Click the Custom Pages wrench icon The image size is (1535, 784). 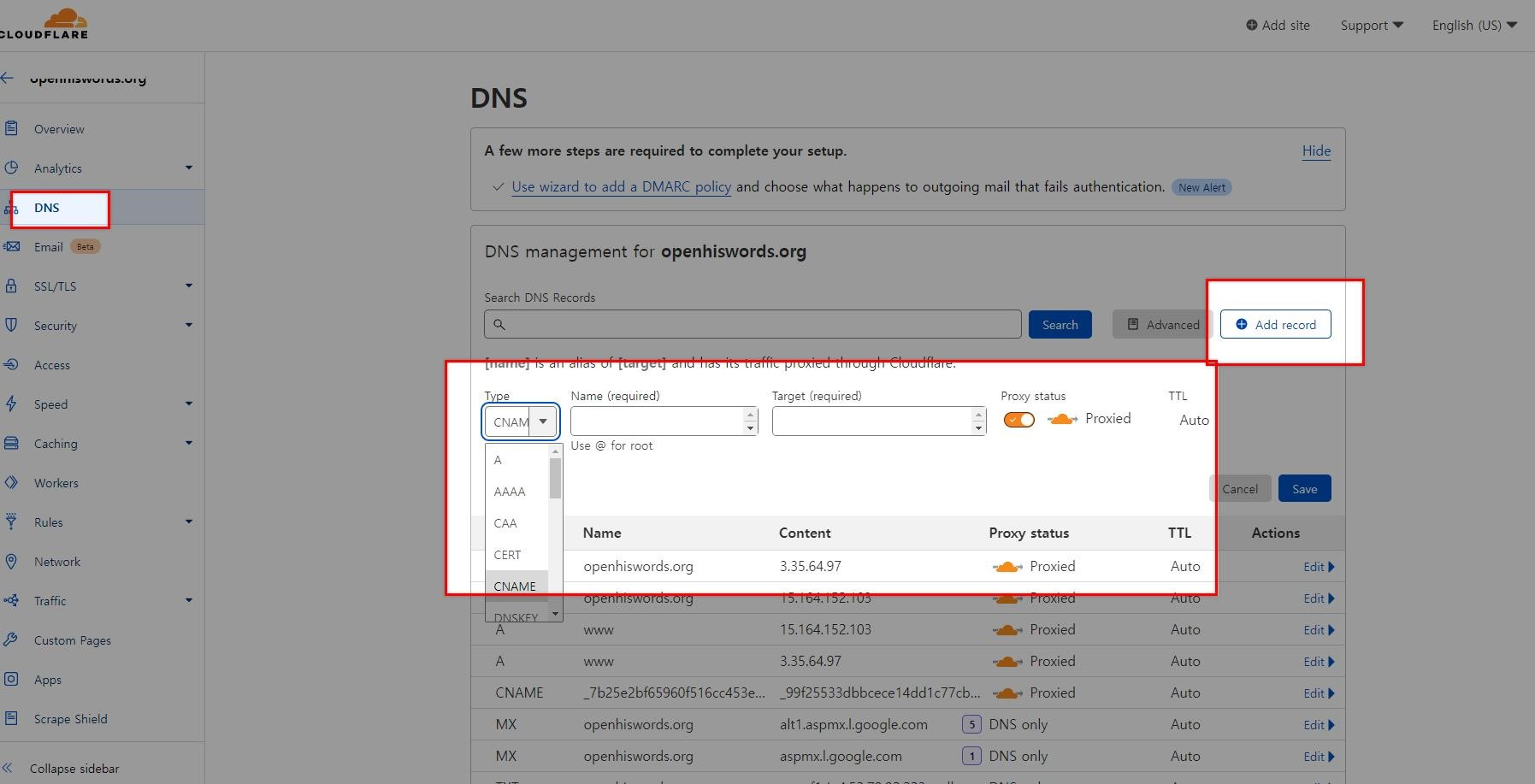(11, 640)
